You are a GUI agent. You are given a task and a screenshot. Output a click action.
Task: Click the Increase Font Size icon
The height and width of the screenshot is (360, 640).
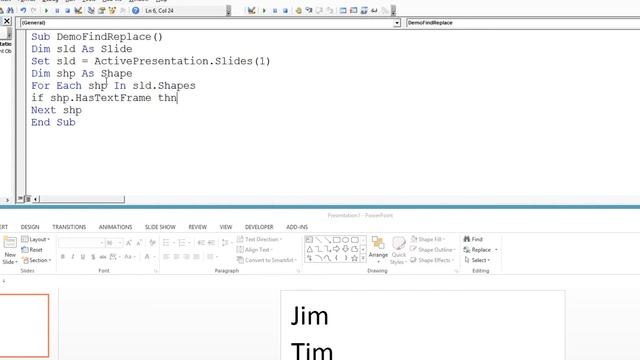tap(129, 243)
